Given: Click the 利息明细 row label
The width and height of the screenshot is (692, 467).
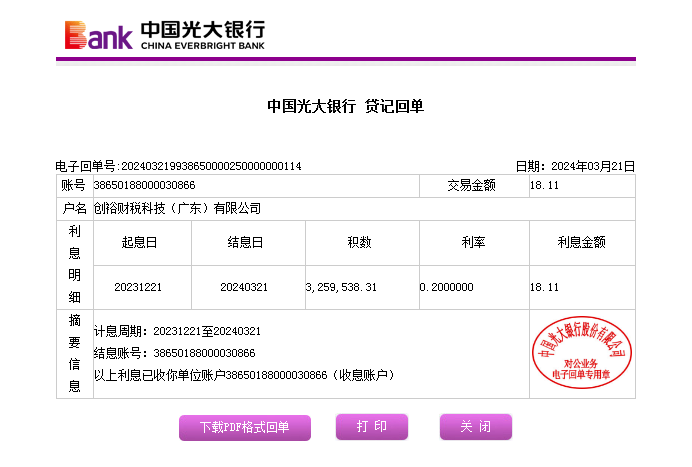Looking at the screenshot, I should (75, 264).
